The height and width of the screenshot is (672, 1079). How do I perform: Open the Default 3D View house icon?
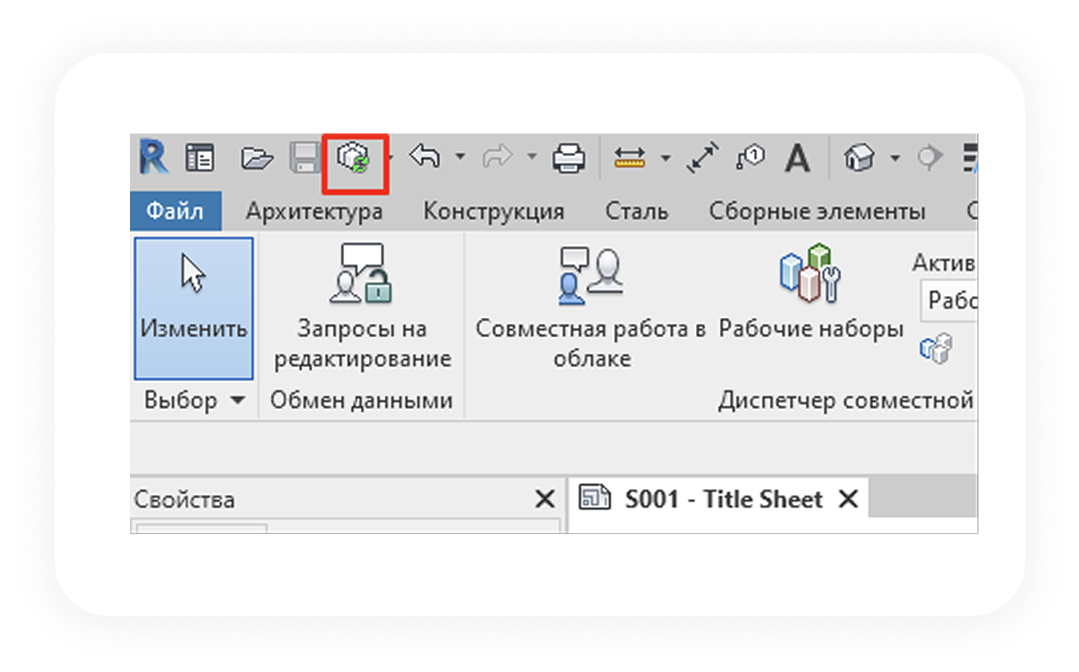tap(859, 158)
